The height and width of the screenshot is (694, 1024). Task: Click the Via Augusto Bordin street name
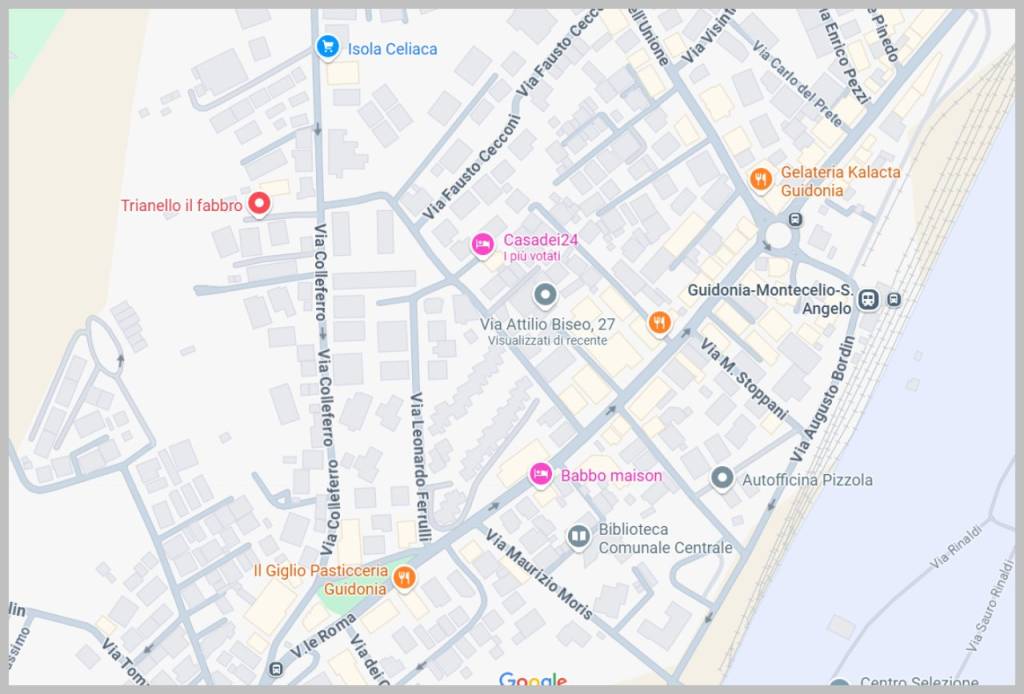pos(823,399)
